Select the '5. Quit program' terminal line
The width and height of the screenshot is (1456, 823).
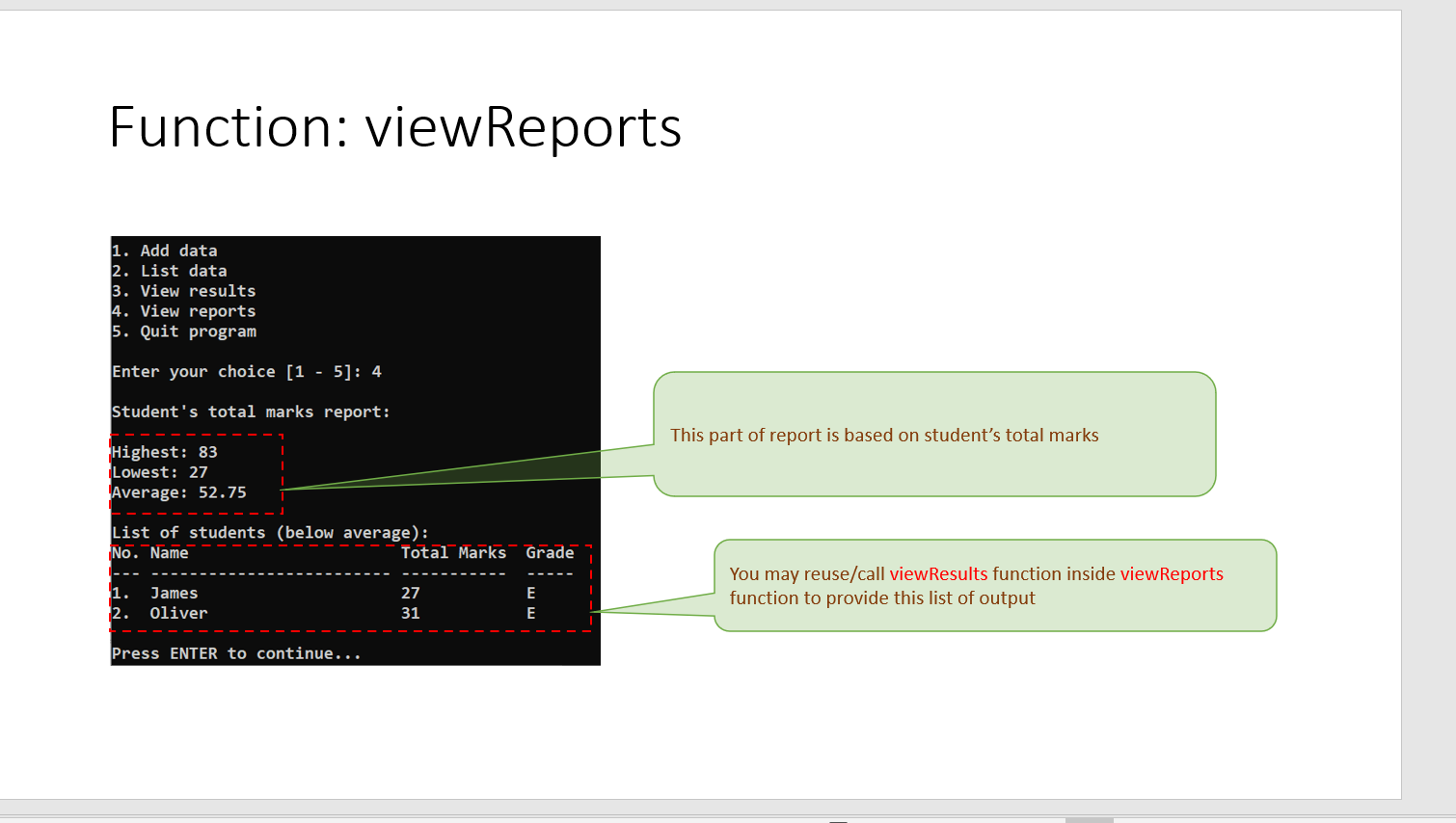pyautogui.click(x=184, y=332)
